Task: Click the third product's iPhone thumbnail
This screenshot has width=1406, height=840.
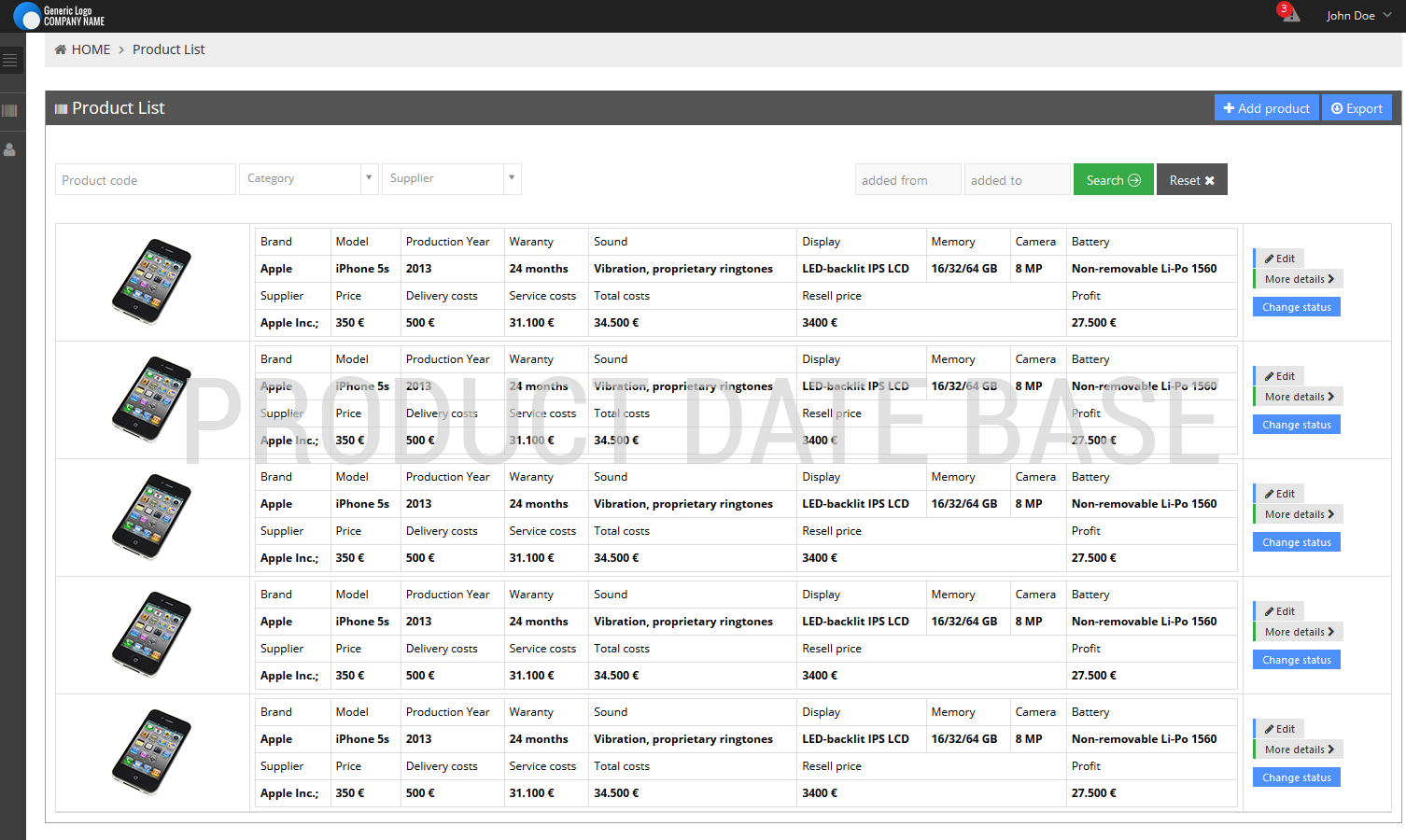Action: (151, 517)
